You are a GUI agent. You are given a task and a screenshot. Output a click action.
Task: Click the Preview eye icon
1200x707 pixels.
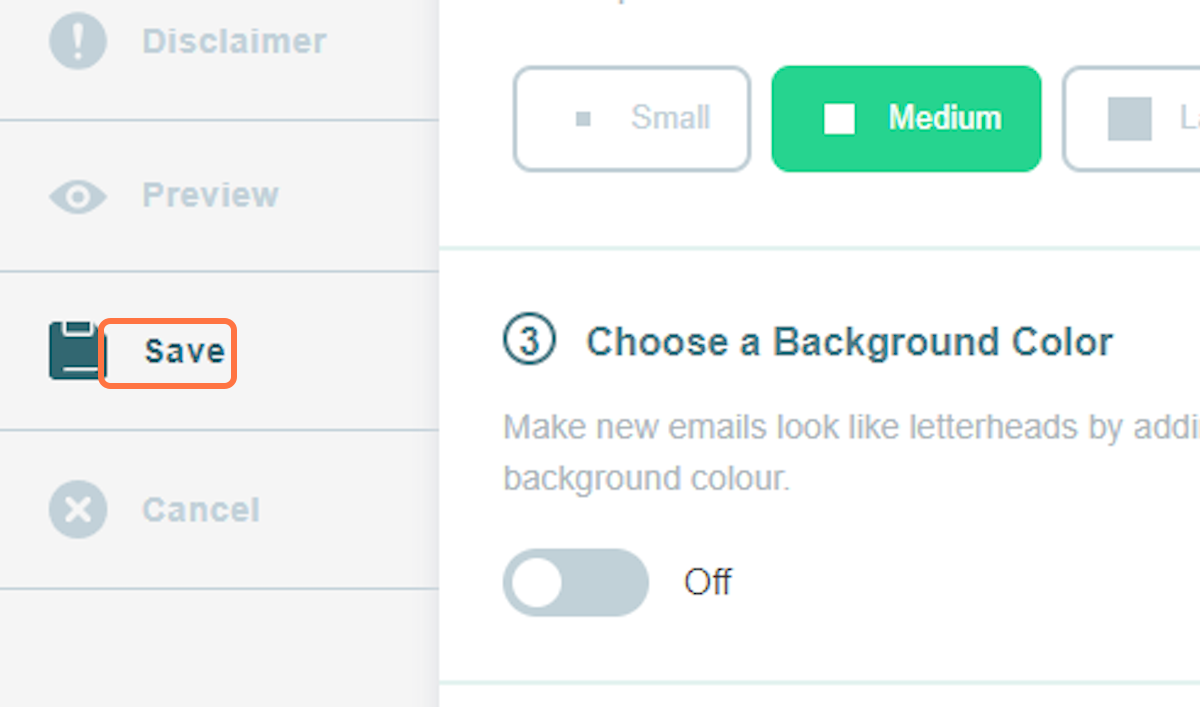coord(77,196)
